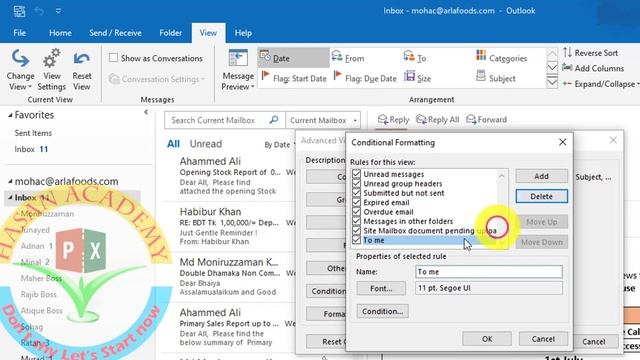Click the Undo icon in title bar

click(x=39, y=11)
